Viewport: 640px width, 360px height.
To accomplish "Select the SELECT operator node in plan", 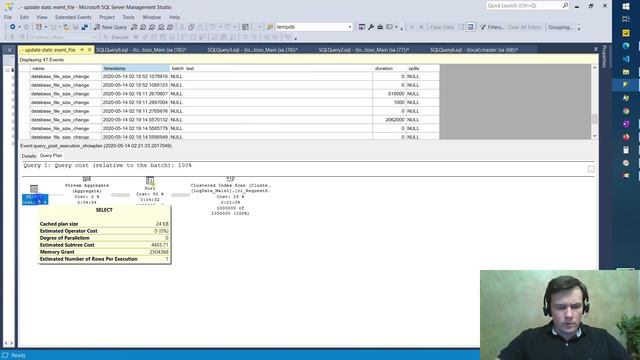I will [x=35, y=194].
